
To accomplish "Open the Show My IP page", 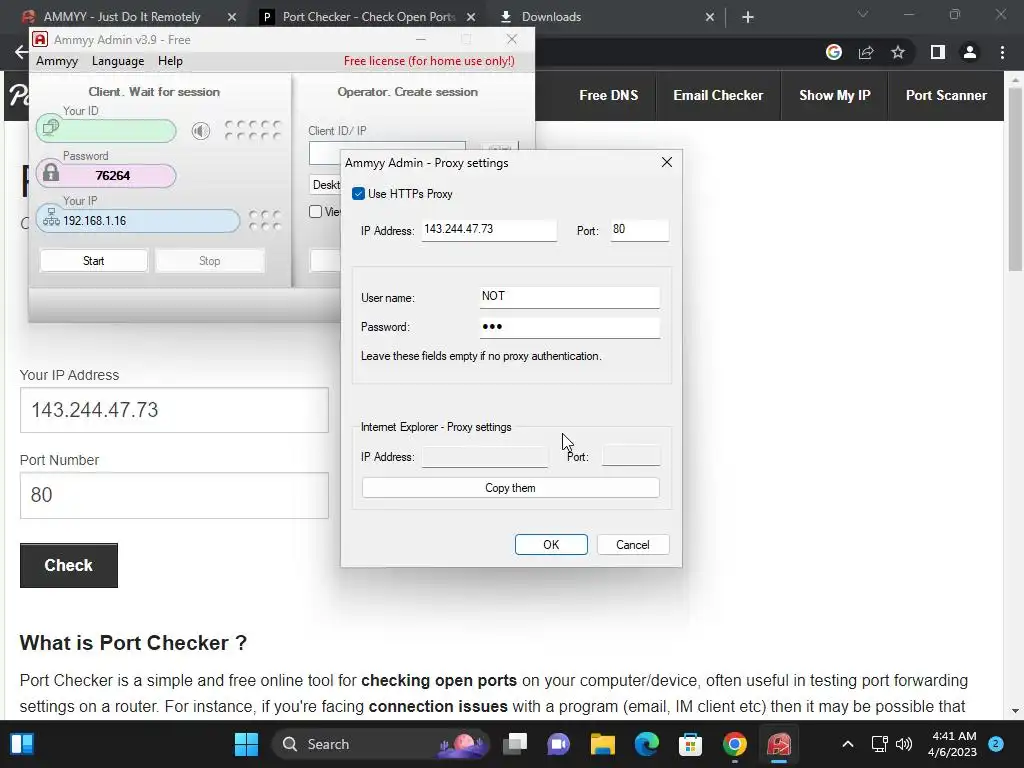I will tap(835, 95).
